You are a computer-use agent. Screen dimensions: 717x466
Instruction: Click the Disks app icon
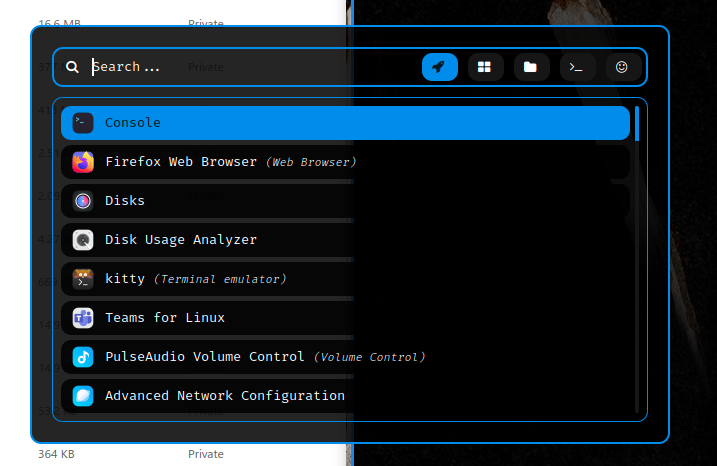(83, 201)
